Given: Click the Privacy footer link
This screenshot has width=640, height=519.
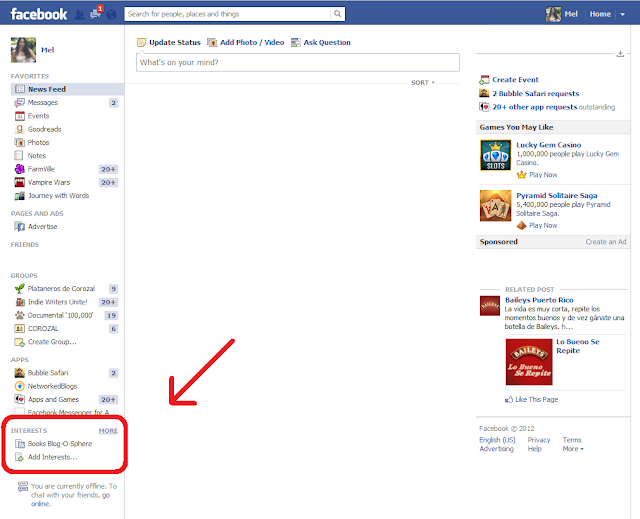Looking at the screenshot, I should 539,440.
